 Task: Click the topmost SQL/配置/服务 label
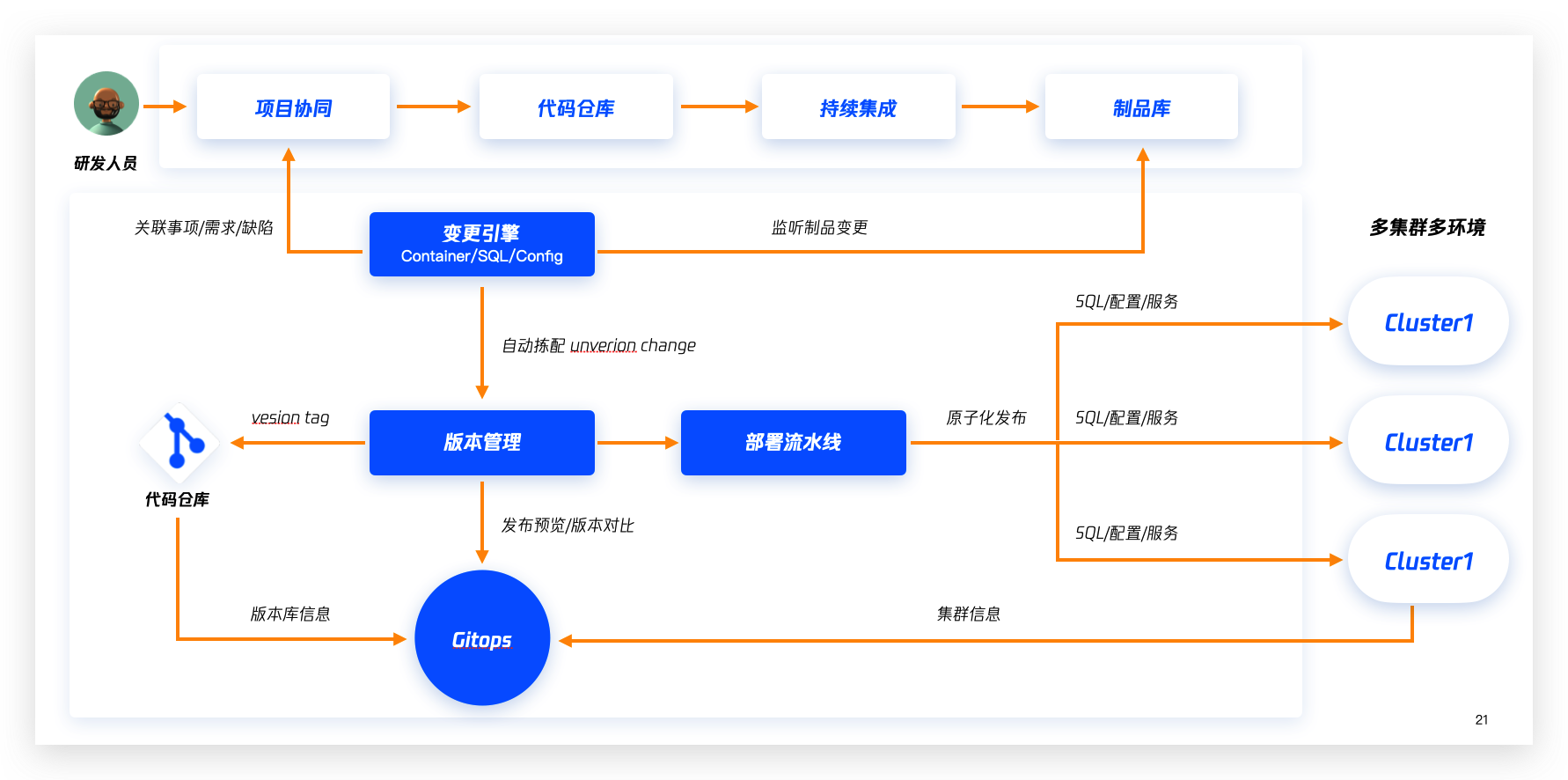[1126, 301]
